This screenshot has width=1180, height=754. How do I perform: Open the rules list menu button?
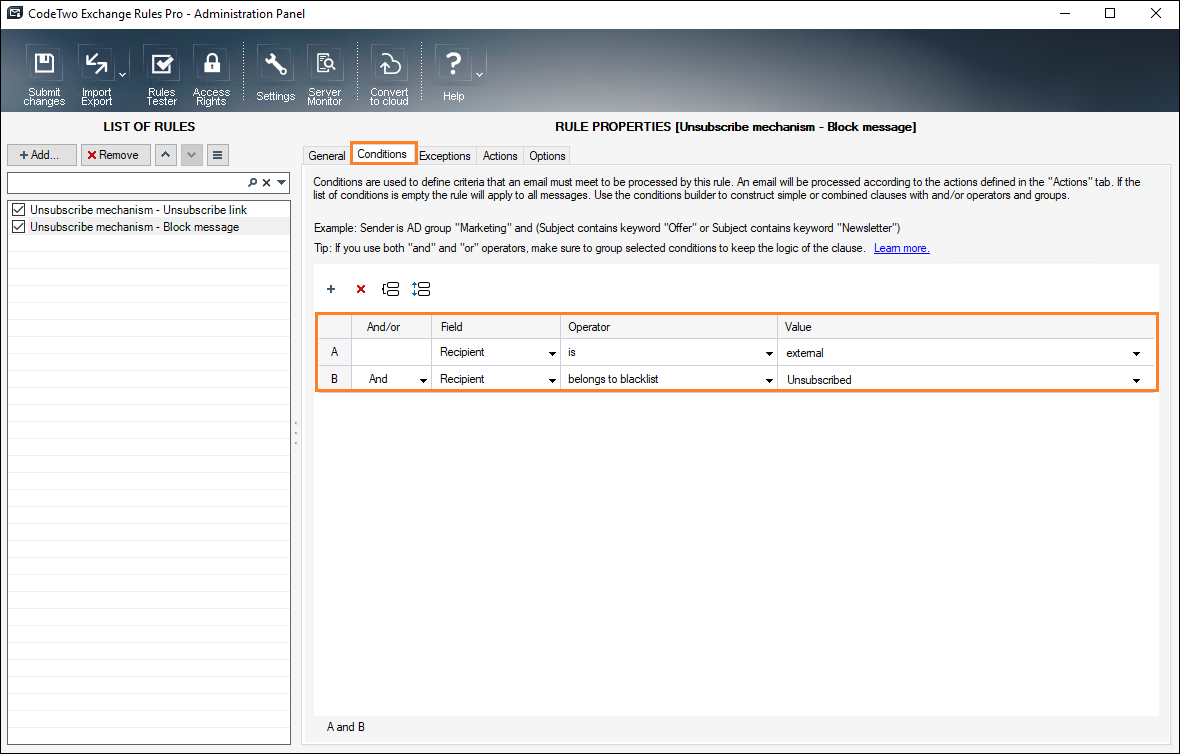point(217,155)
